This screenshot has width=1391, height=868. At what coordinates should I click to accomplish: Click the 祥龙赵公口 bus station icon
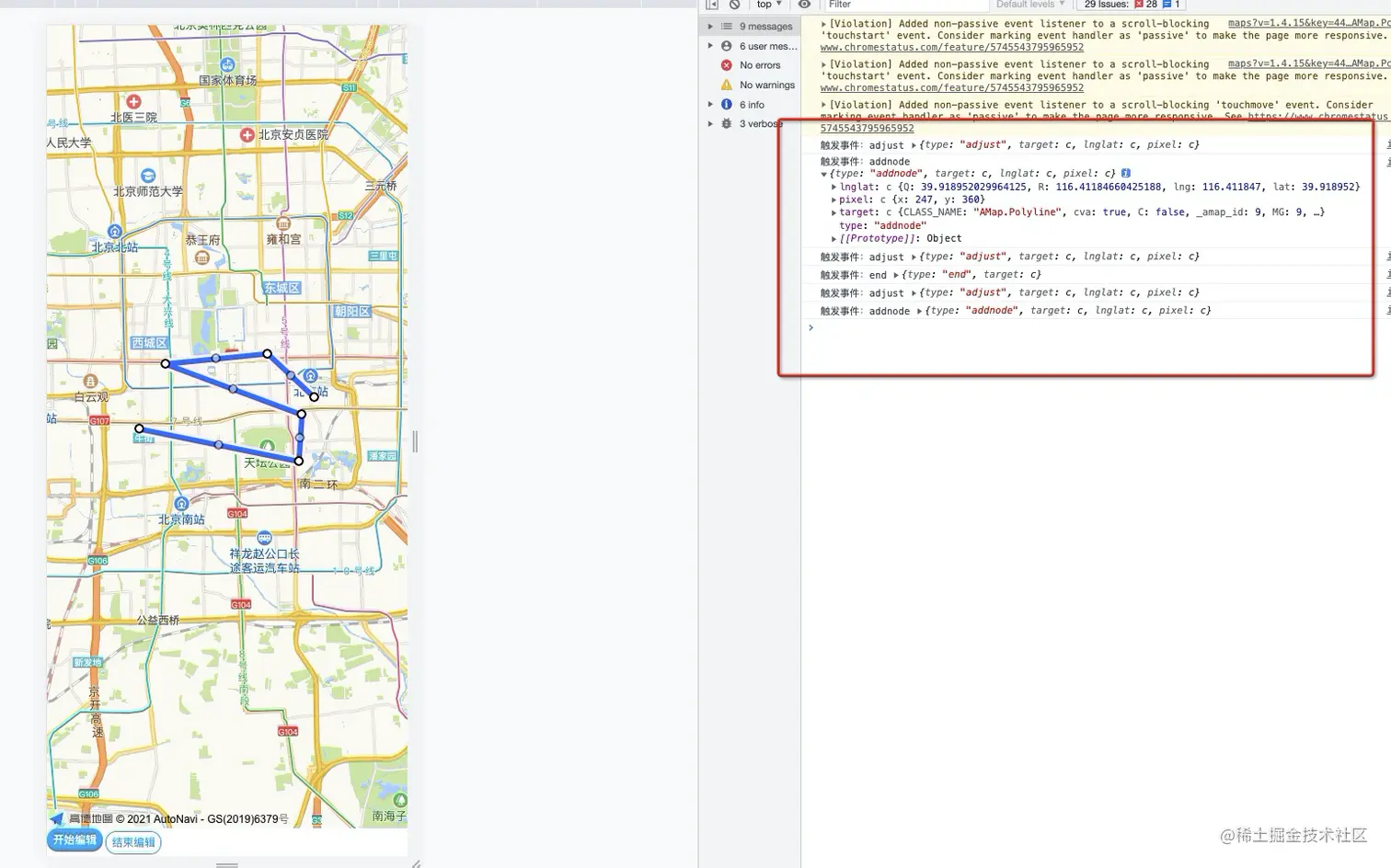coord(264,538)
